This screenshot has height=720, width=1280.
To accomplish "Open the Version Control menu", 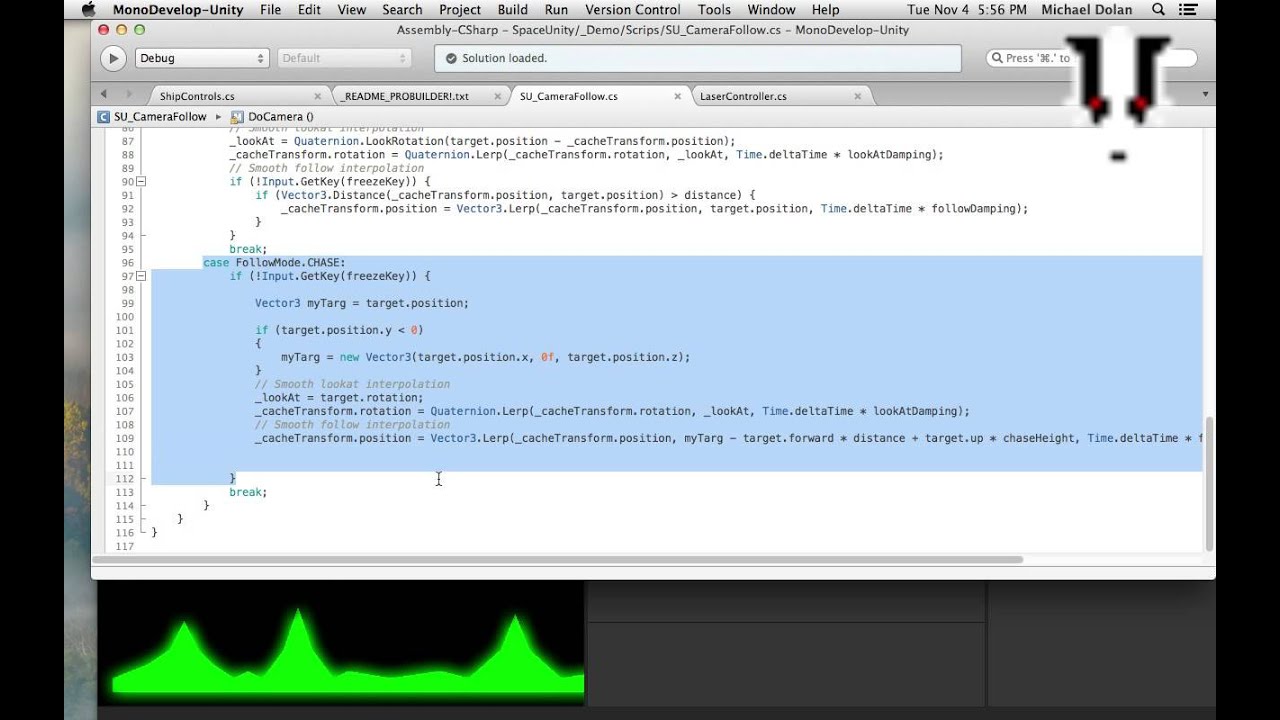I will pos(633,9).
